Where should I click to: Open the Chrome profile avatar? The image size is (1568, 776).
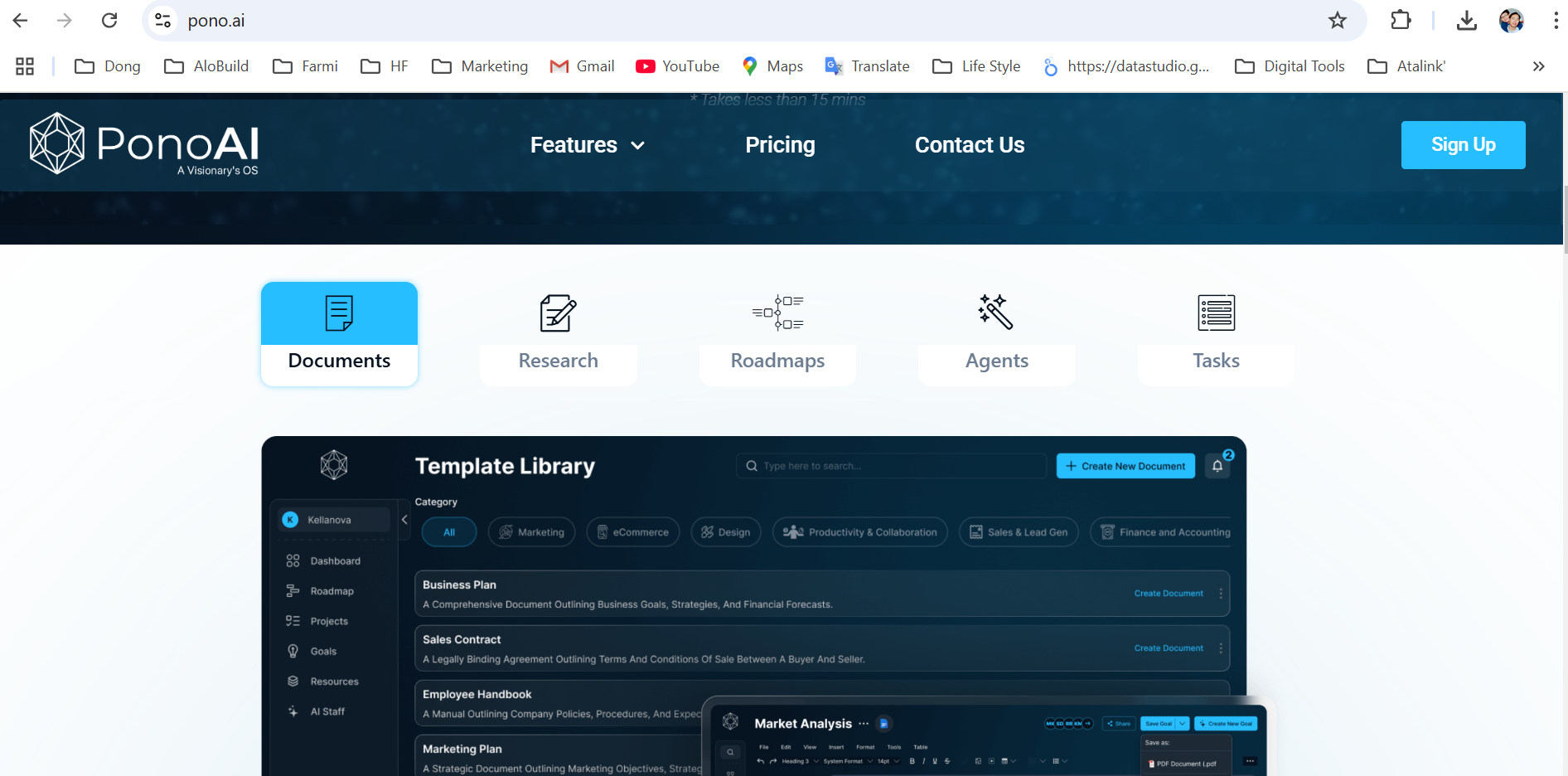(1512, 21)
